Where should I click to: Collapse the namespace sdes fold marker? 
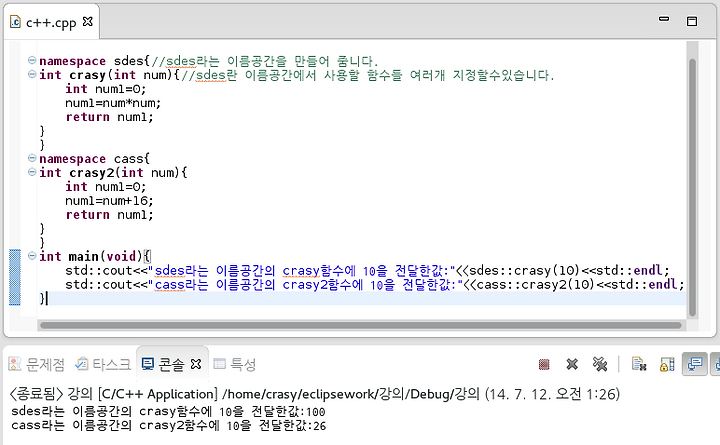pyautogui.click(x=32, y=60)
